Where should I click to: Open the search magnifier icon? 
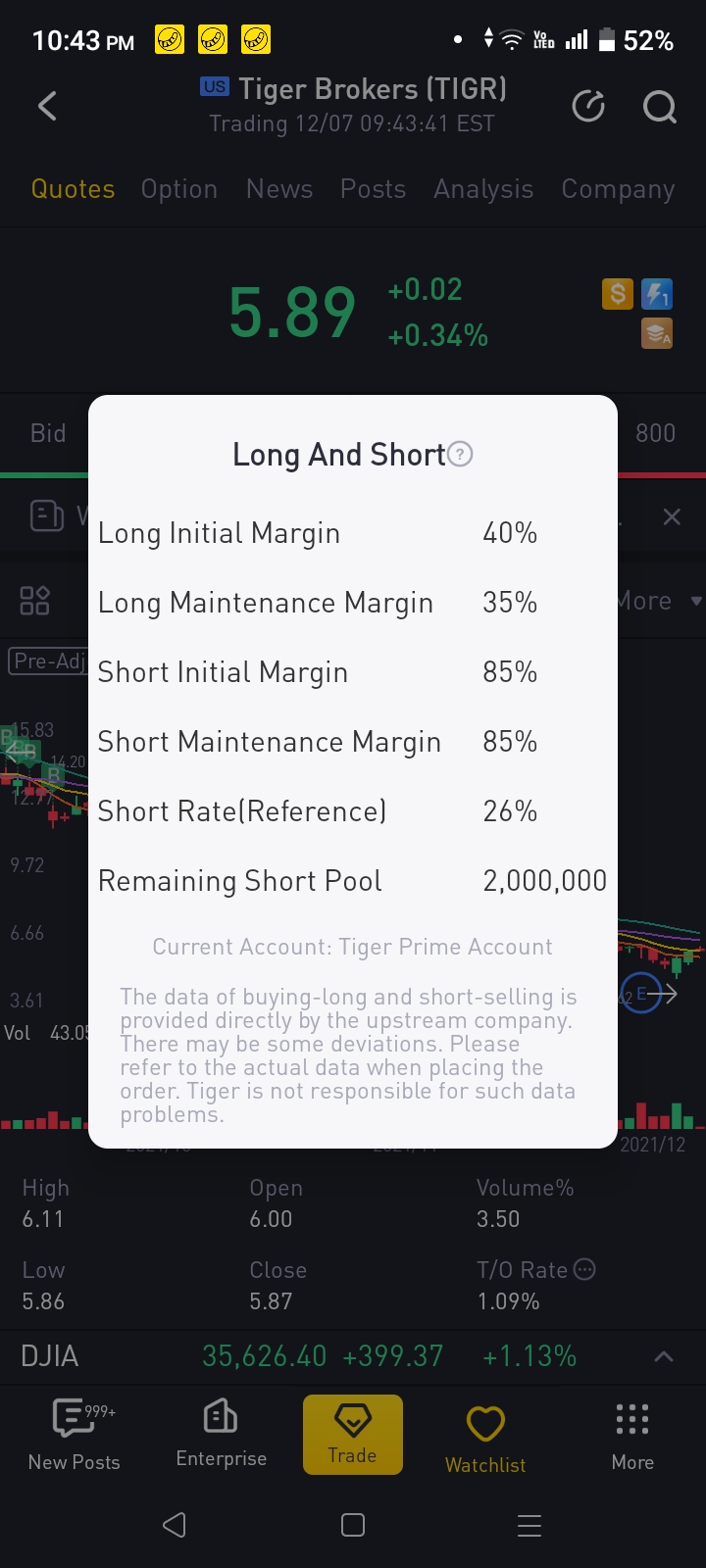[x=659, y=106]
